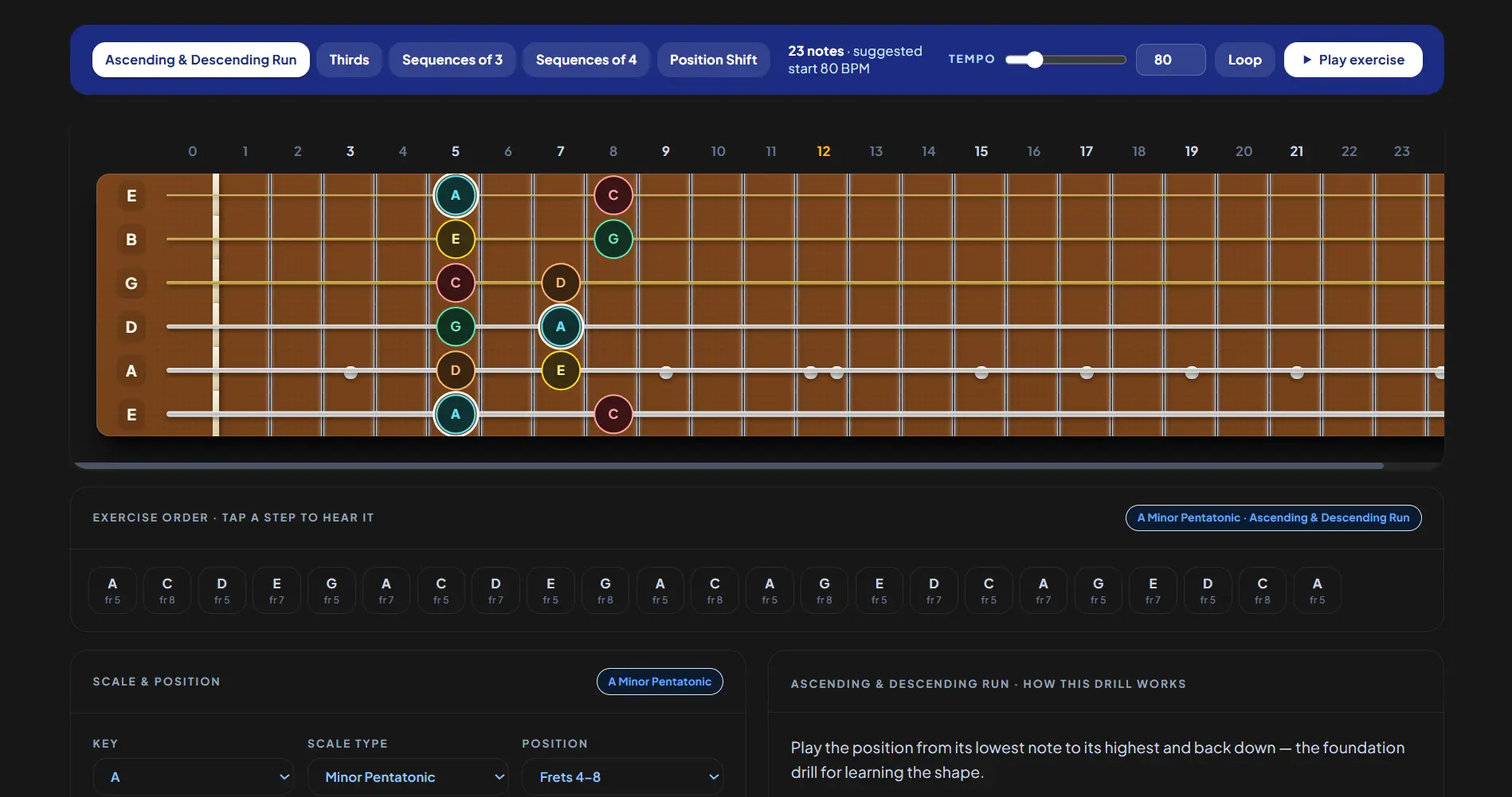The height and width of the screenshot is (797, 1512).
Task: Click the E note marker on B string
Action: coord(456,239)
